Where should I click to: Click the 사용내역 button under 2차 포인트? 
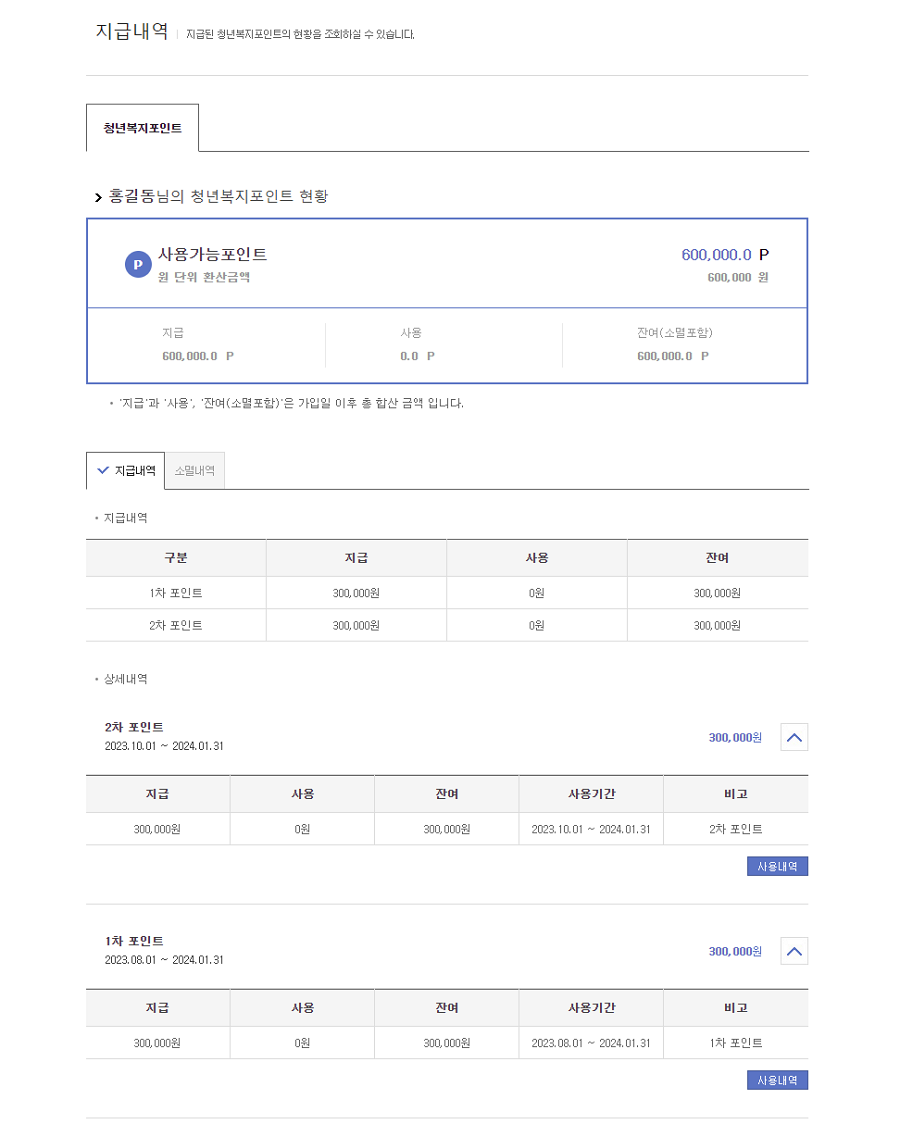click(x=777, y=866)
